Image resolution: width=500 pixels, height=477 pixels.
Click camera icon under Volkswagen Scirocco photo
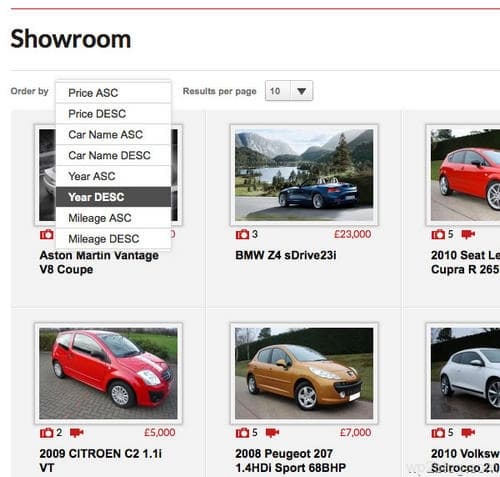[x=438, y=433]
